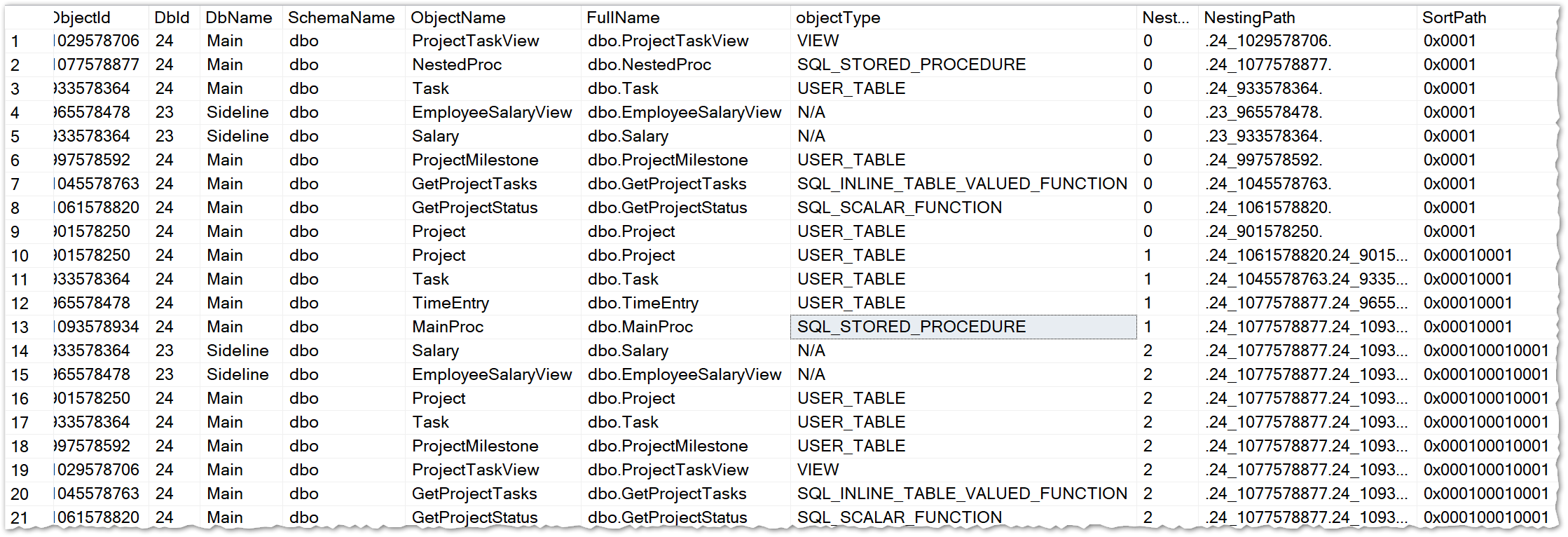The height and width of the screenshot is (537, 1568).
Task: Click NestingPath cell .24_1061578820.24_9015...
Action: pyautogui.click(x=1307, y=255)
